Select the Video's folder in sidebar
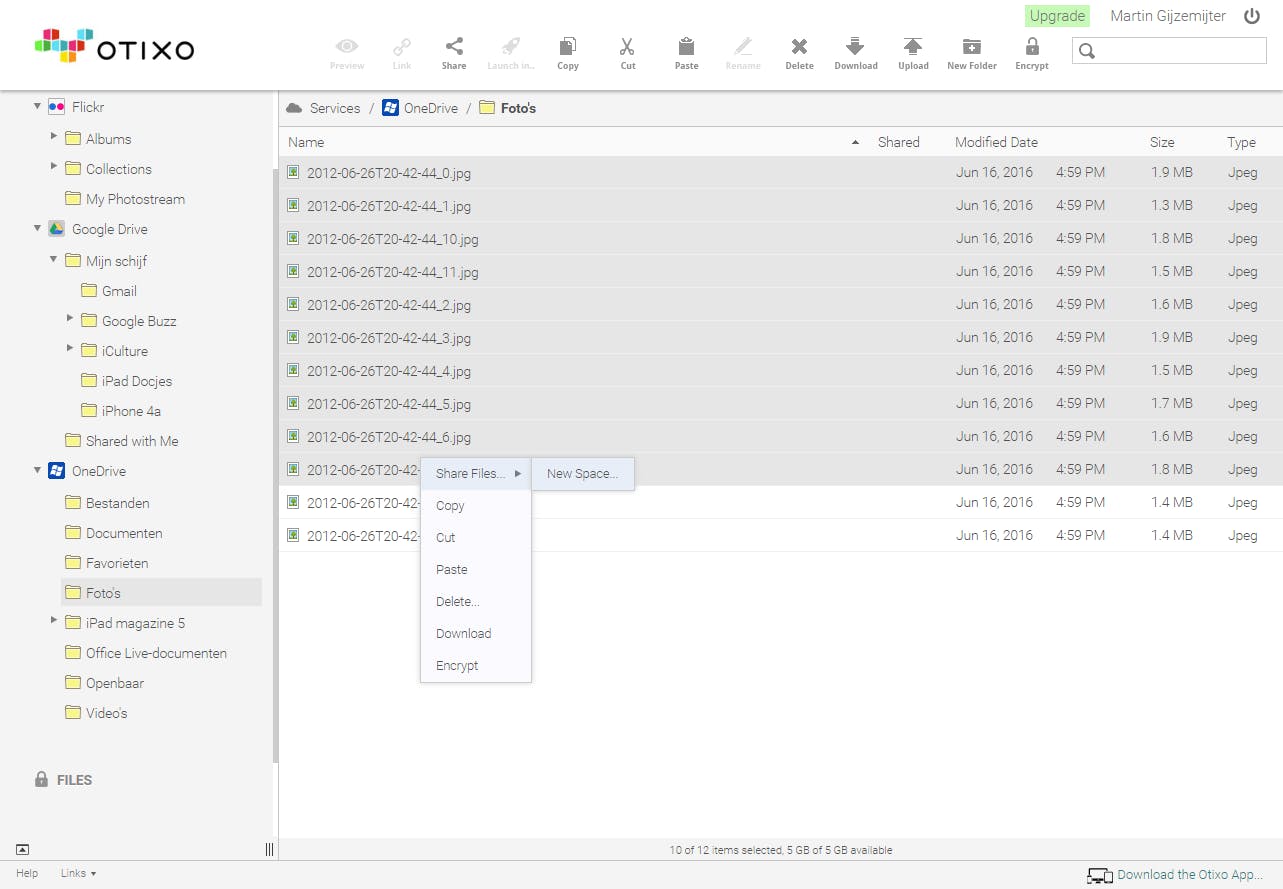Viewport: 1283px width, 889px height. (106, 713)
